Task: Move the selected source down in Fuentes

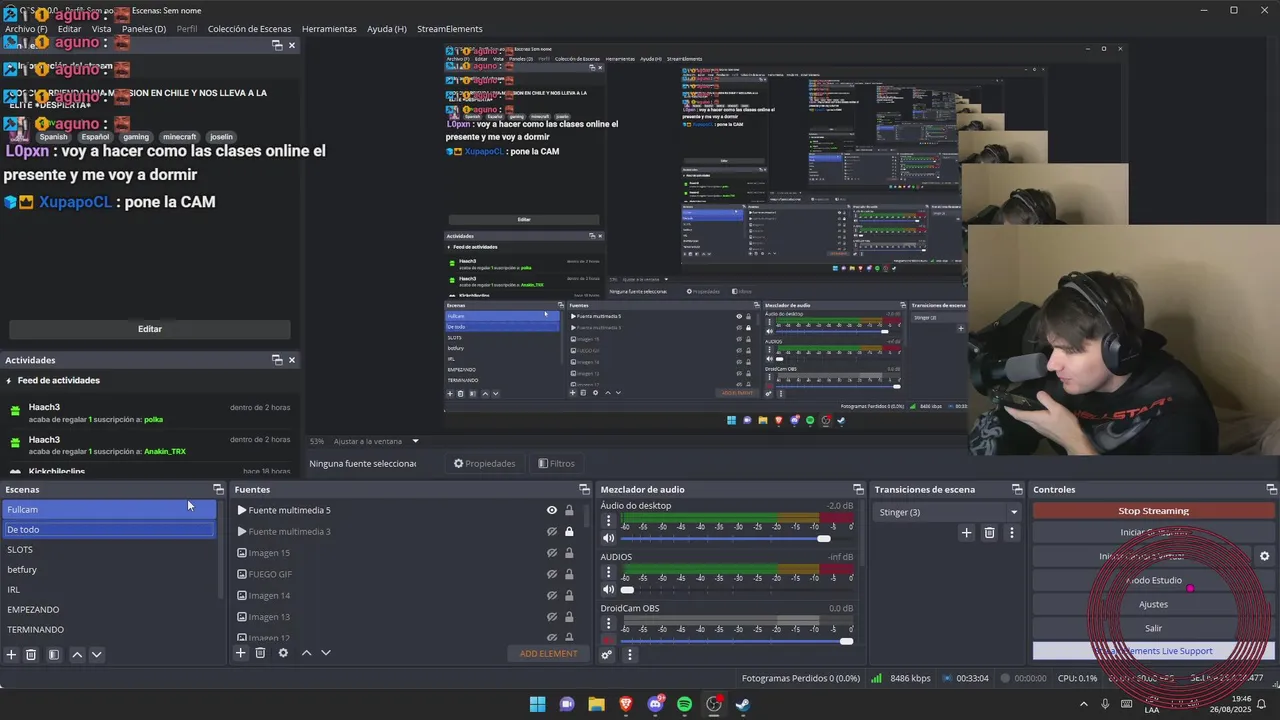Action: click(x=325, y=653)
